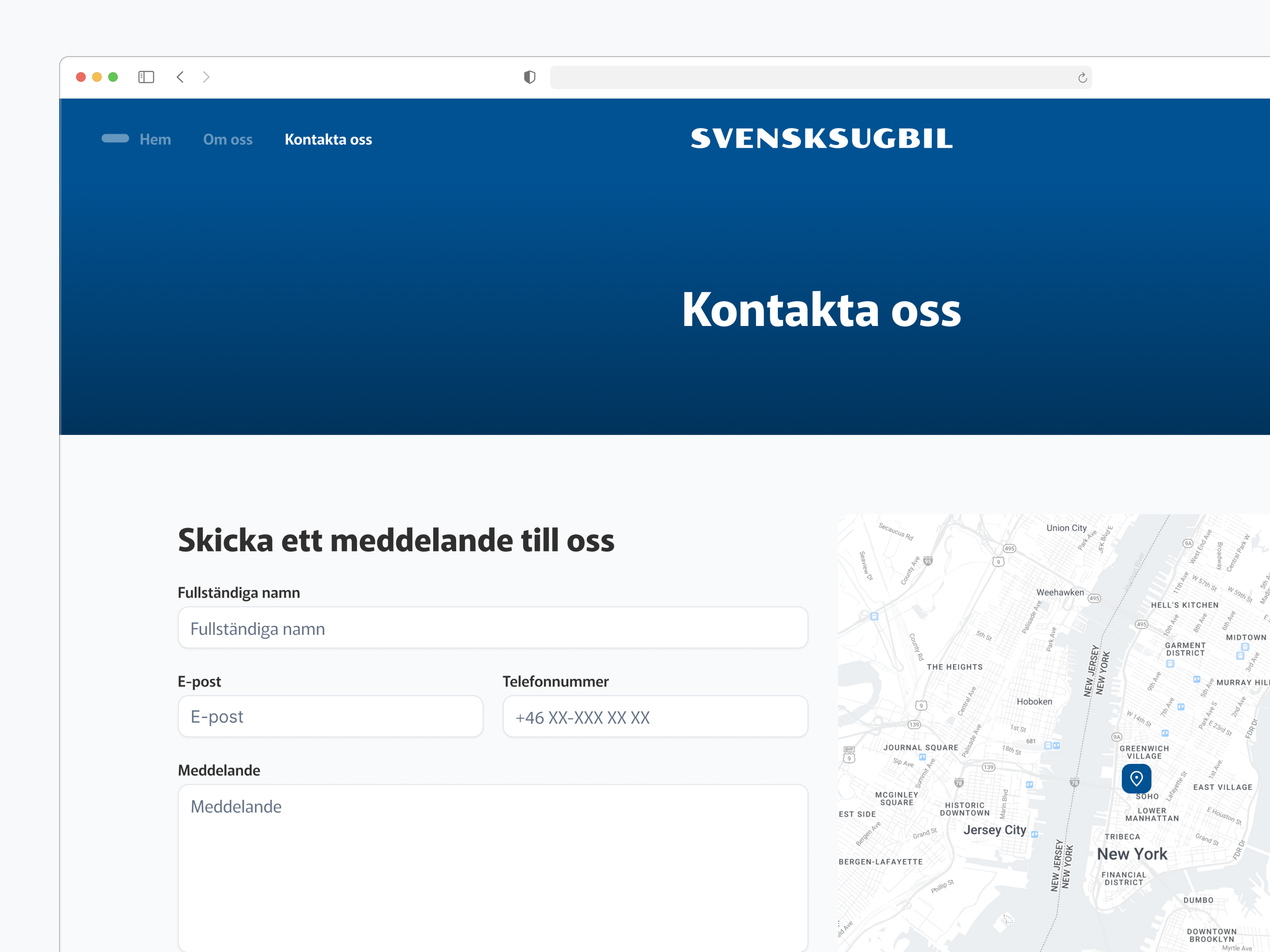Open the browser sidebar panel
This screenshot has width=1270, height=952.
[146, 77]
